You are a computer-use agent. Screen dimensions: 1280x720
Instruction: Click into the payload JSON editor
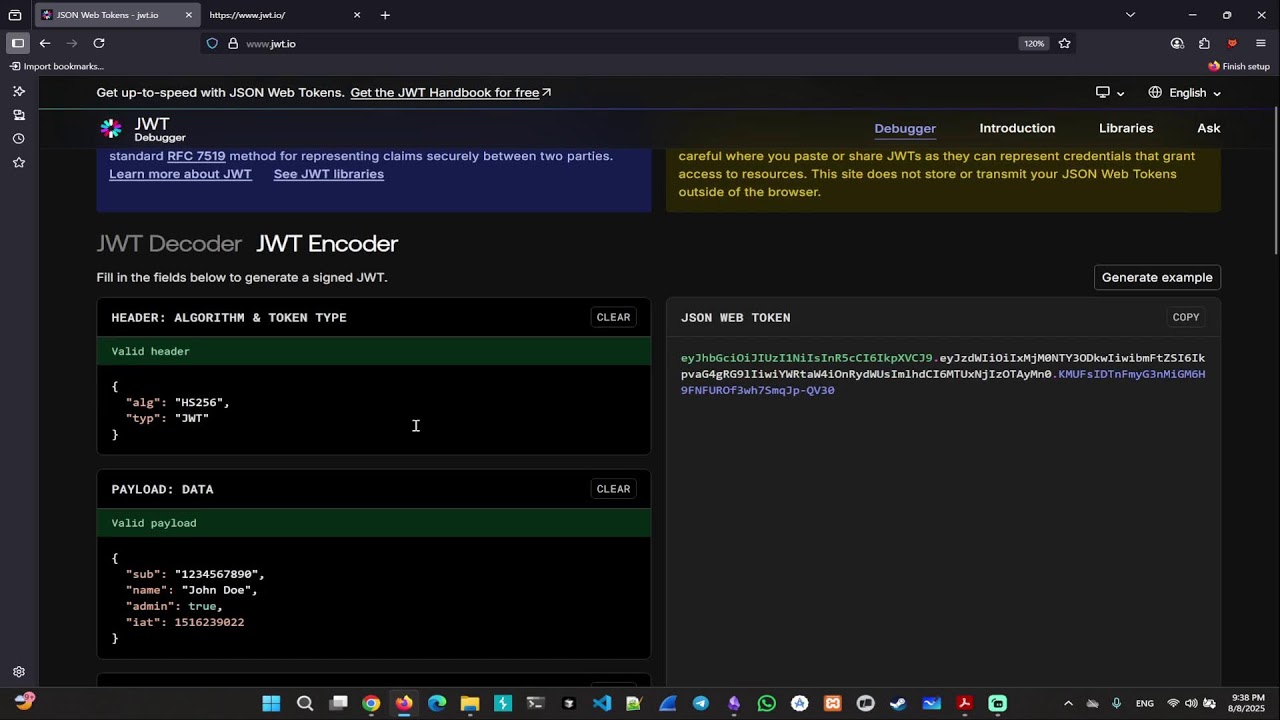pyautogui.click(x=374, y=598)
